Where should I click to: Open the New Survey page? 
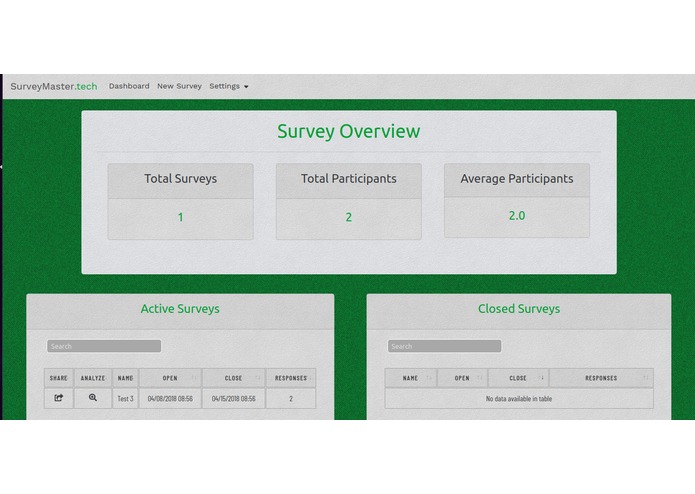point(179,86)
